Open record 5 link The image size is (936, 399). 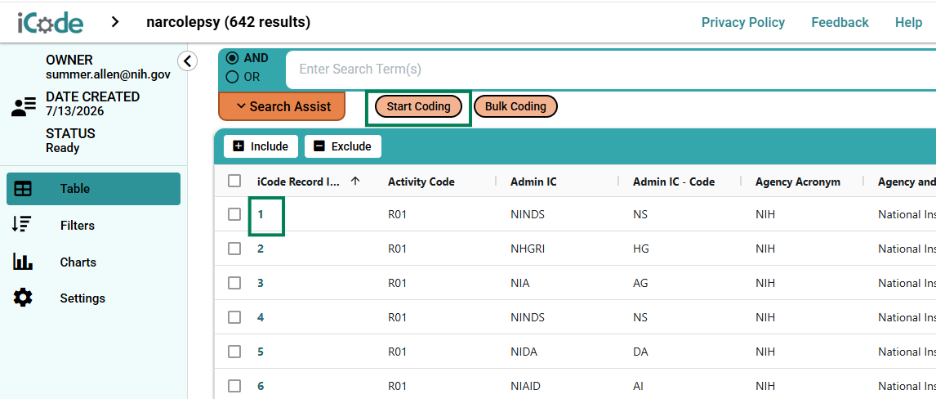tap(261, 352)
